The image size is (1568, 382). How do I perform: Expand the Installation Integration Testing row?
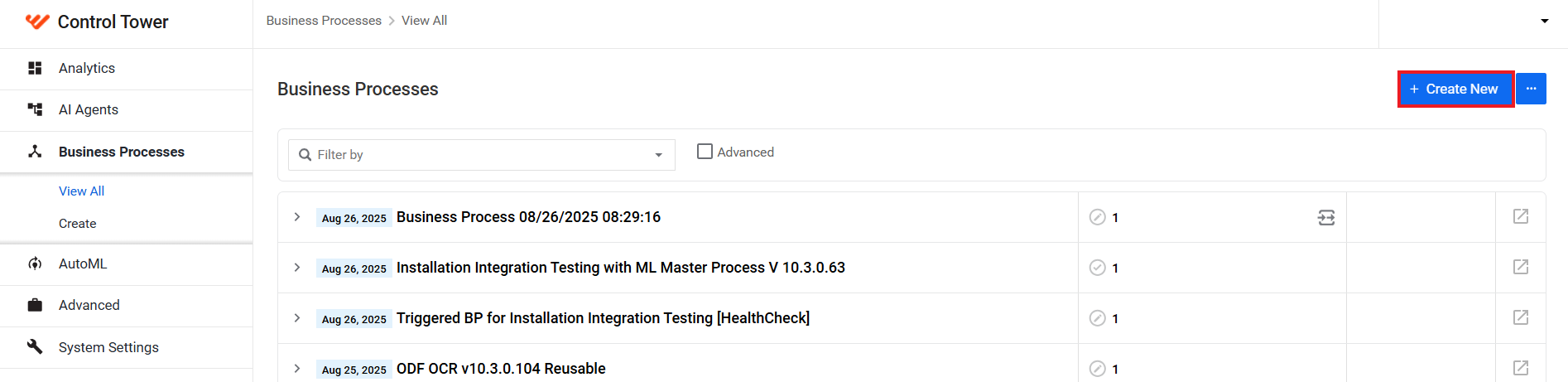pos(297,268)
